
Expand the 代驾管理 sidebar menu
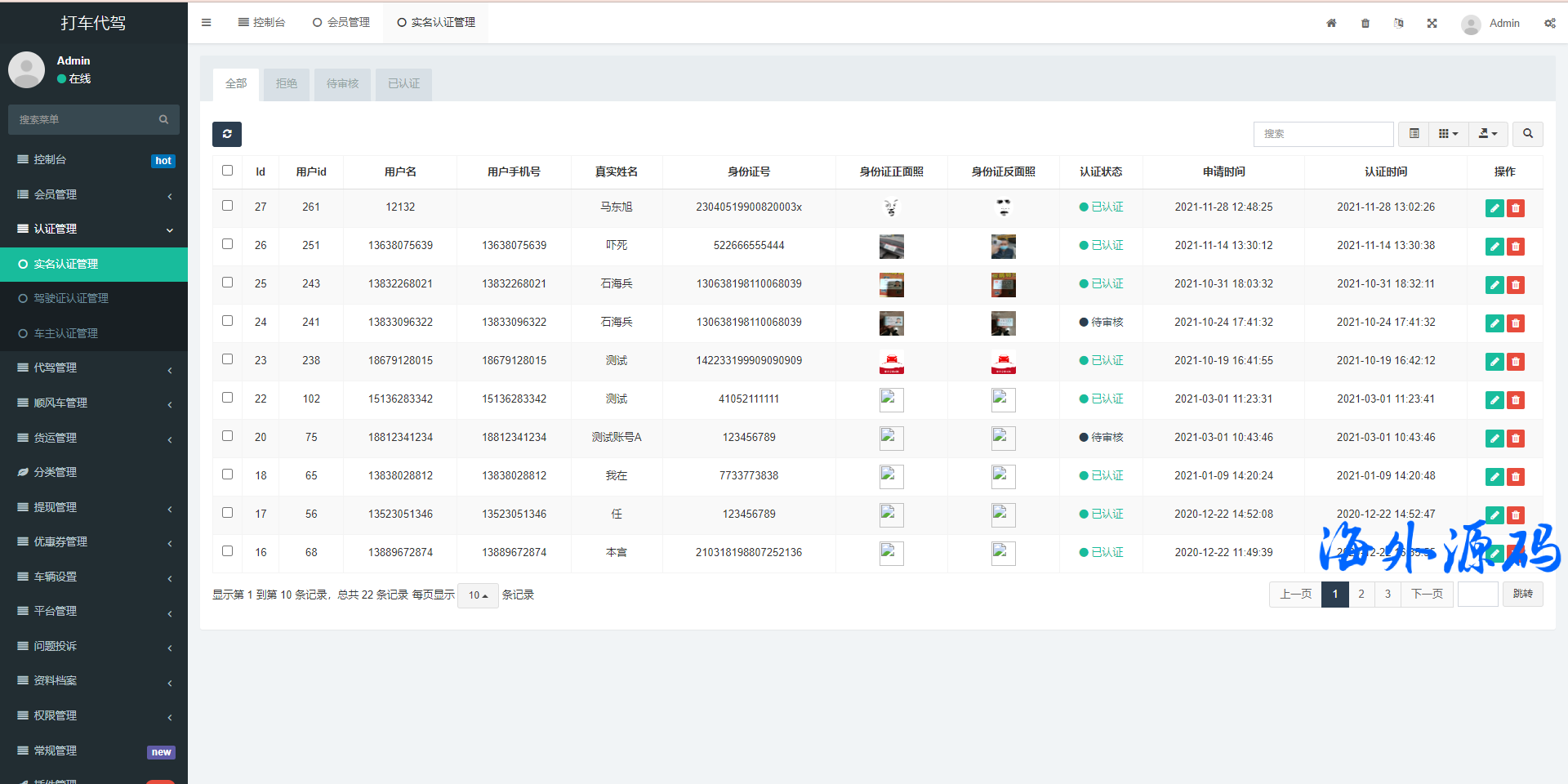point(94,368)
